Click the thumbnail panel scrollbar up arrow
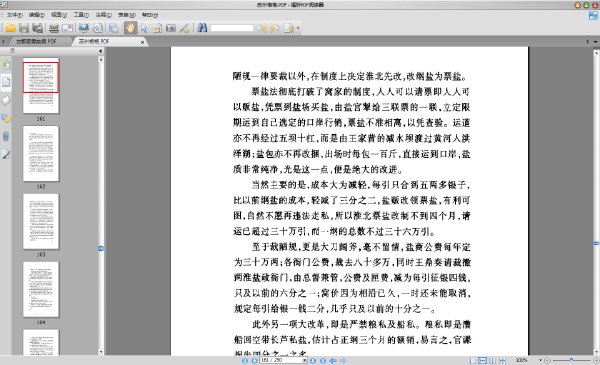The width and height of the screenshot is (600, 365). 101,59
